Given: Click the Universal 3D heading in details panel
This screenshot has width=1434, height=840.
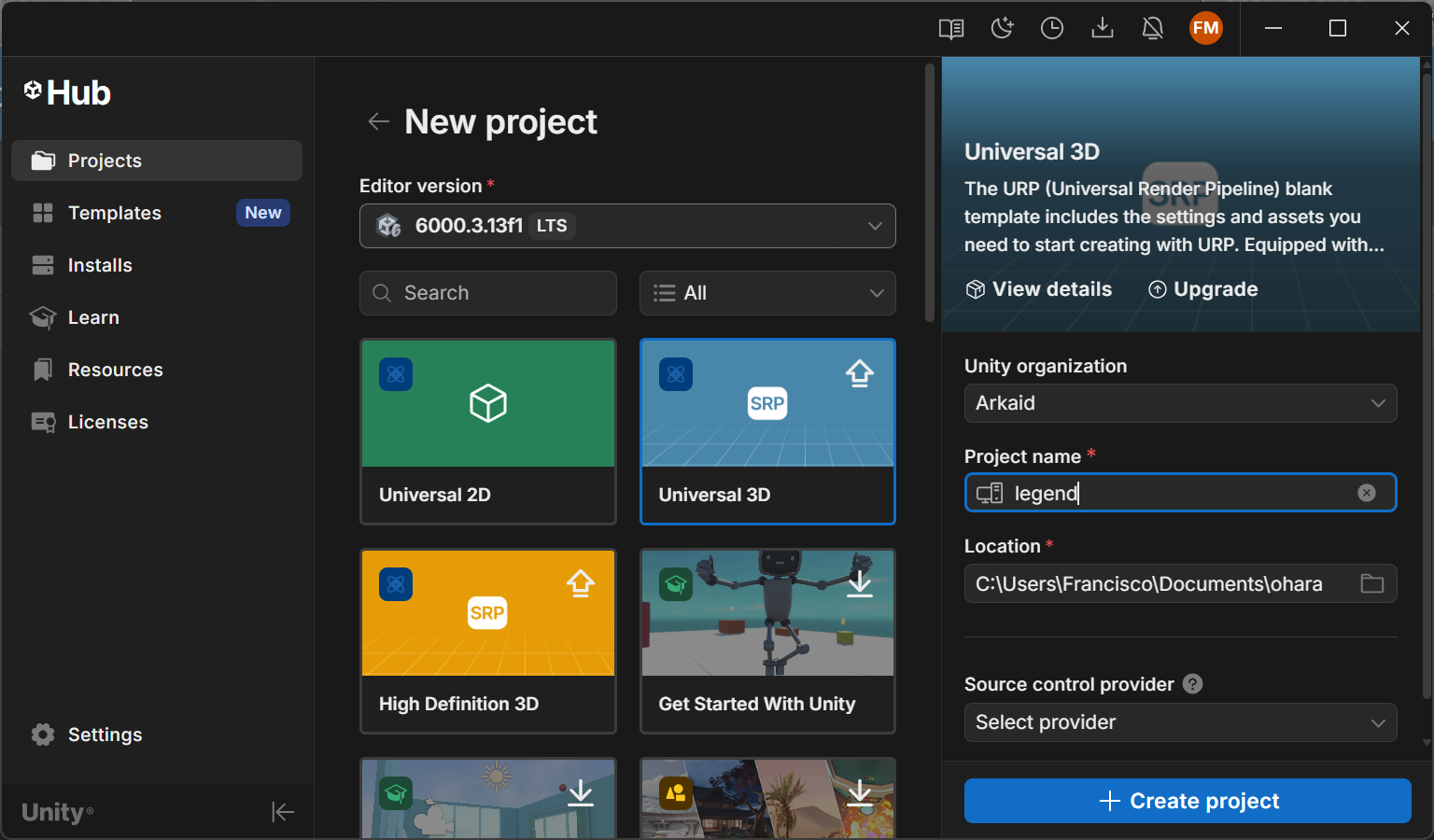Looking at the screenshot, I should (1032, 151).
